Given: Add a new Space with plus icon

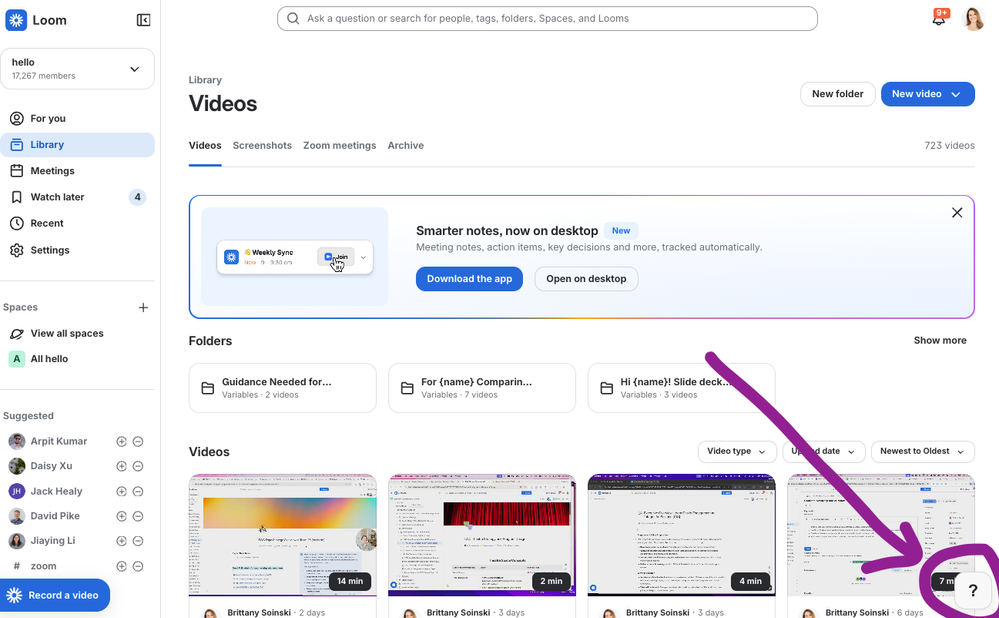Looking at the screenshot, I should [x=143, y=308].
